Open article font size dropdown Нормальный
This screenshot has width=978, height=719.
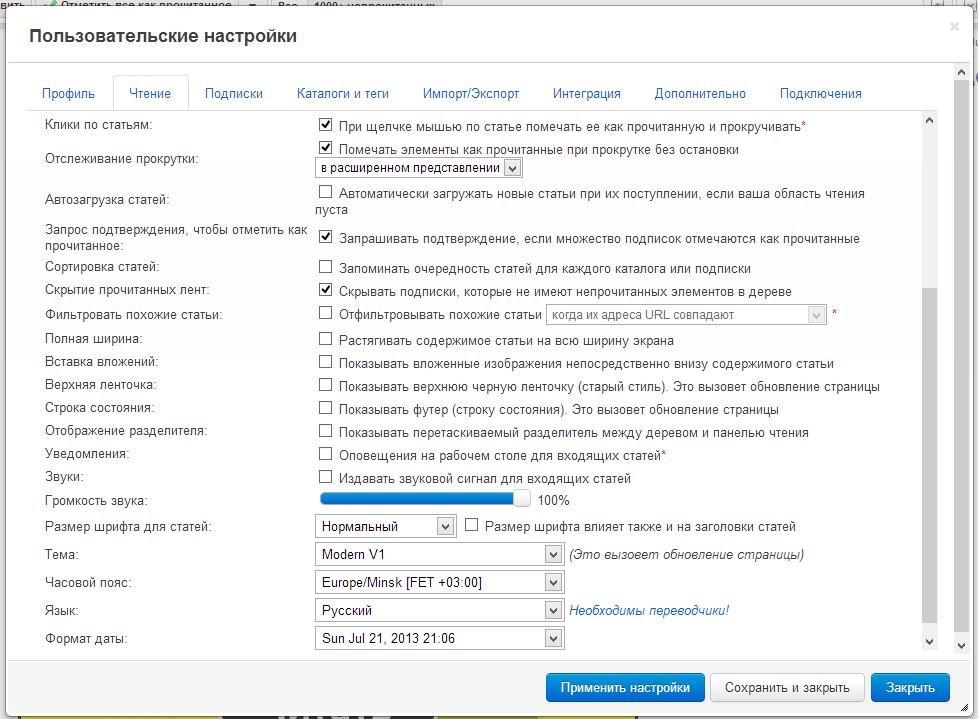click(385, 526)
